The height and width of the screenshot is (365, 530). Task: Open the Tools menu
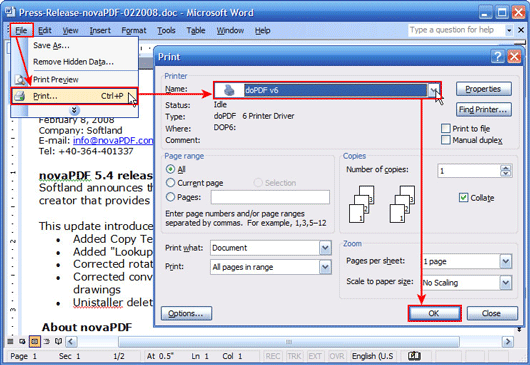point(166,31)
